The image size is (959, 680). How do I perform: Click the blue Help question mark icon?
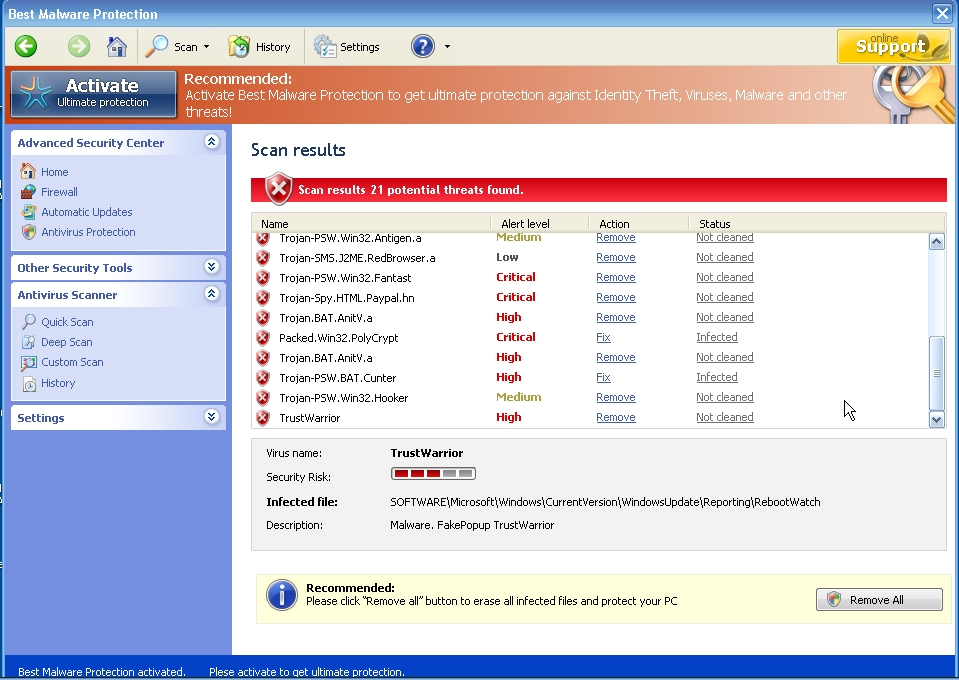point(423,46)
